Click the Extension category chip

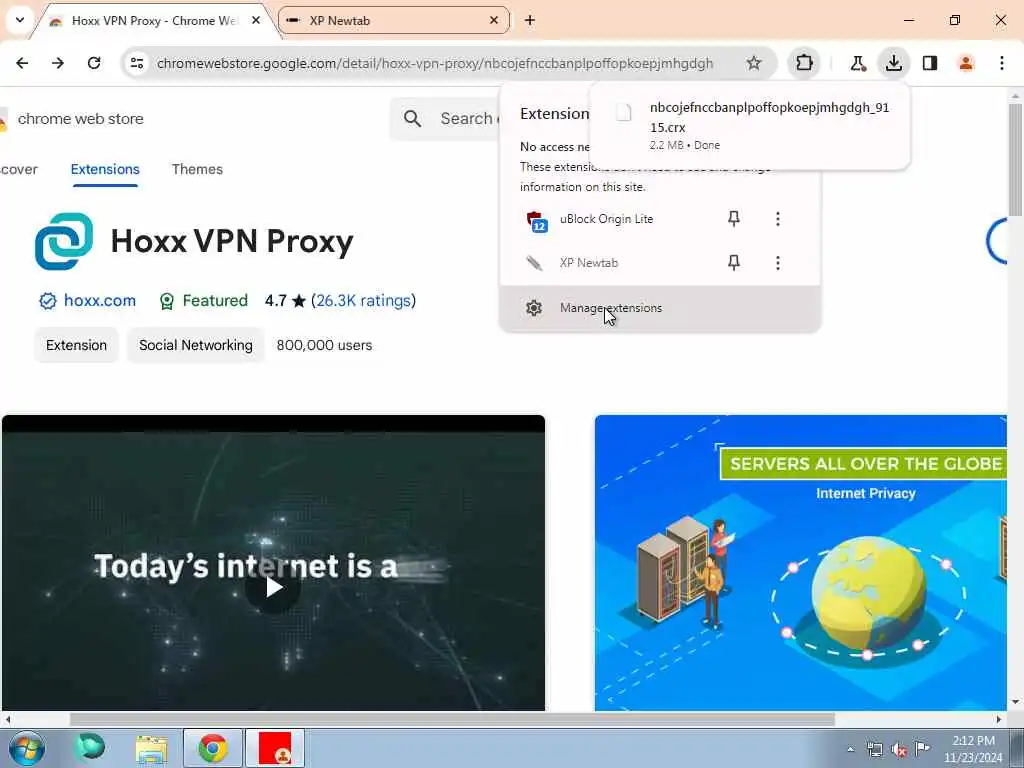pyautogui.click(x=76, y=345)
